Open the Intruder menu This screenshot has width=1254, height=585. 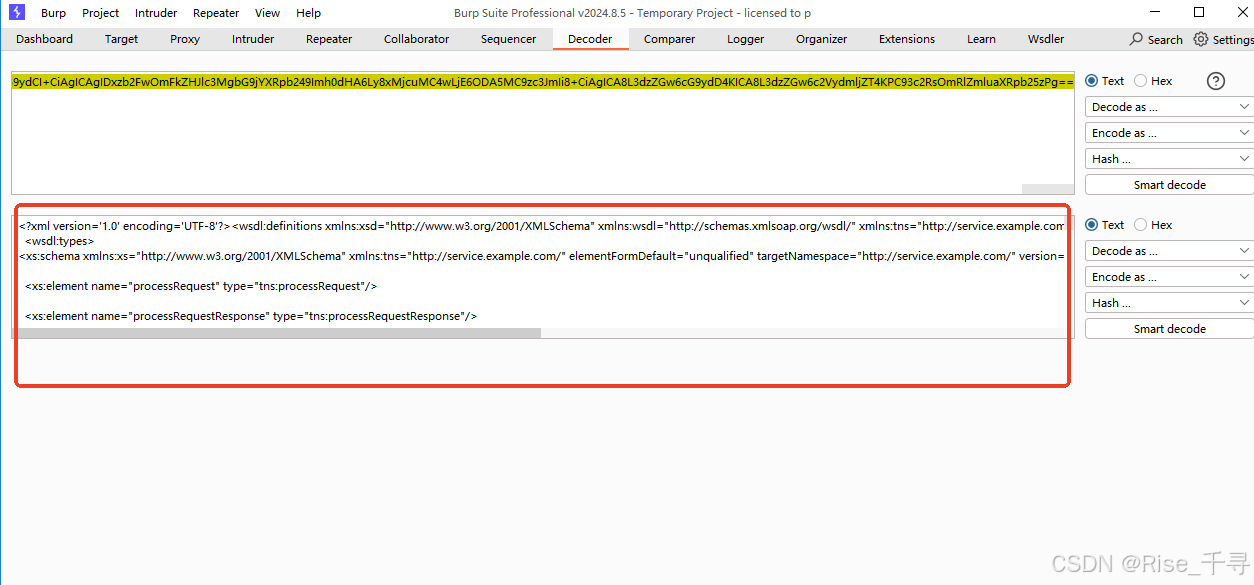click(156, 13)
